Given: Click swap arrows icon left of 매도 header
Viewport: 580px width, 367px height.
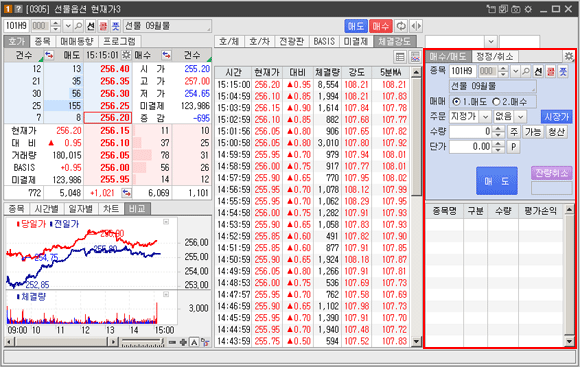Looking at the screenshot, I should tap(49, 55).
